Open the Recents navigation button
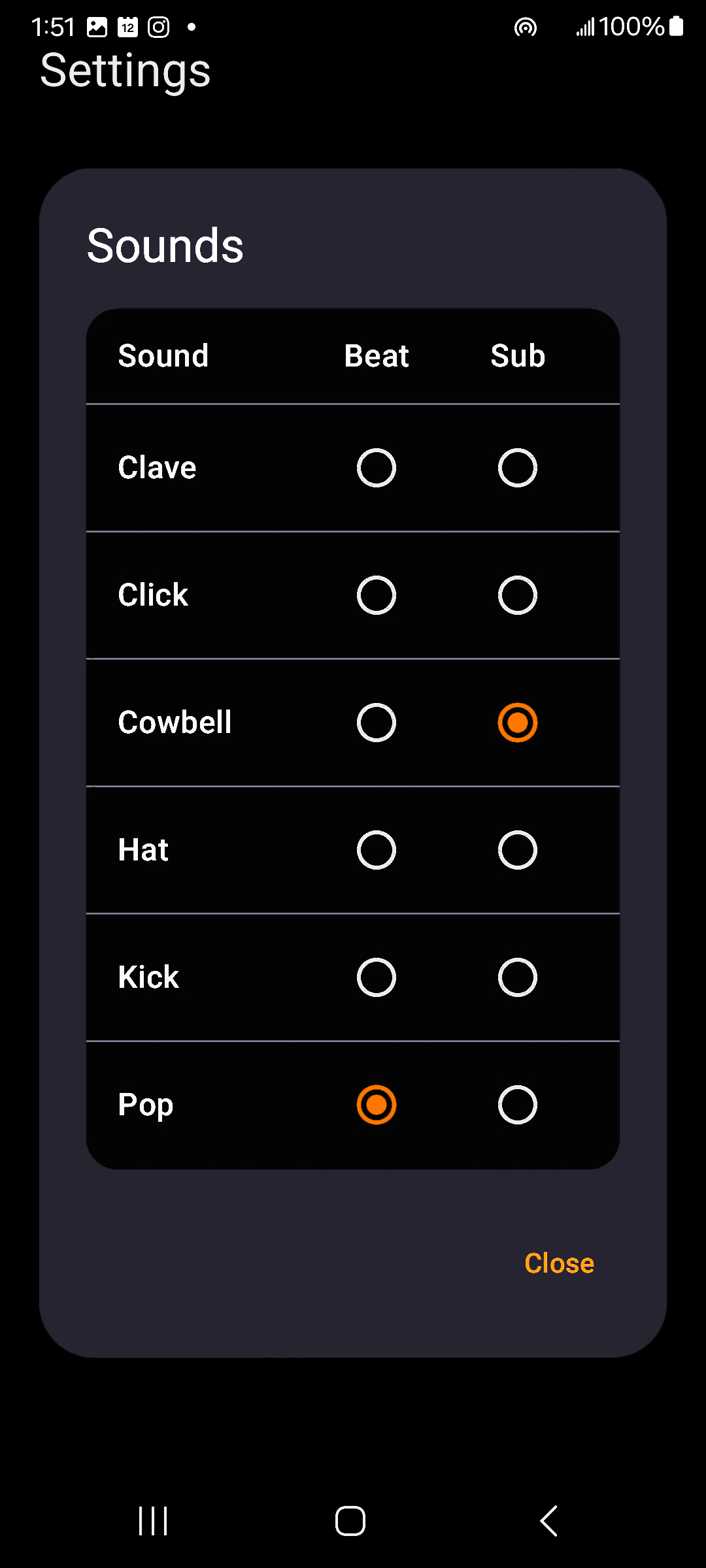Image resolution: width=706 pixels, height=1568 pixels. point(152,1520)
